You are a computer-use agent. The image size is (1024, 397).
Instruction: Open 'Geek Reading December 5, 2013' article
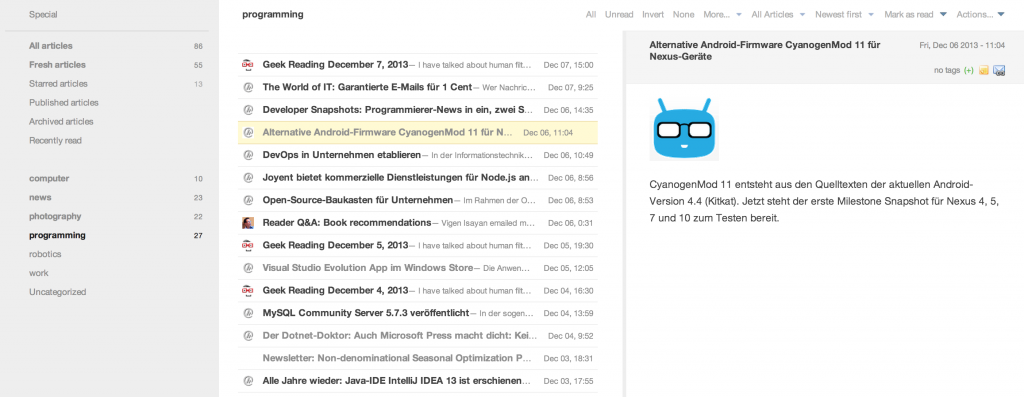[x=335, y=245]
